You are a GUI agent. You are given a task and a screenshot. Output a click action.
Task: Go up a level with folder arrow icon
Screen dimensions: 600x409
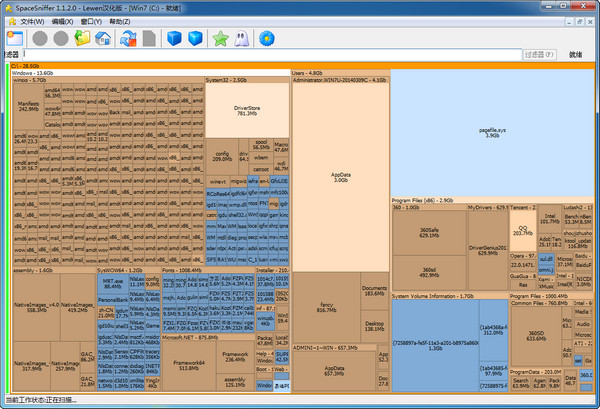82,38
